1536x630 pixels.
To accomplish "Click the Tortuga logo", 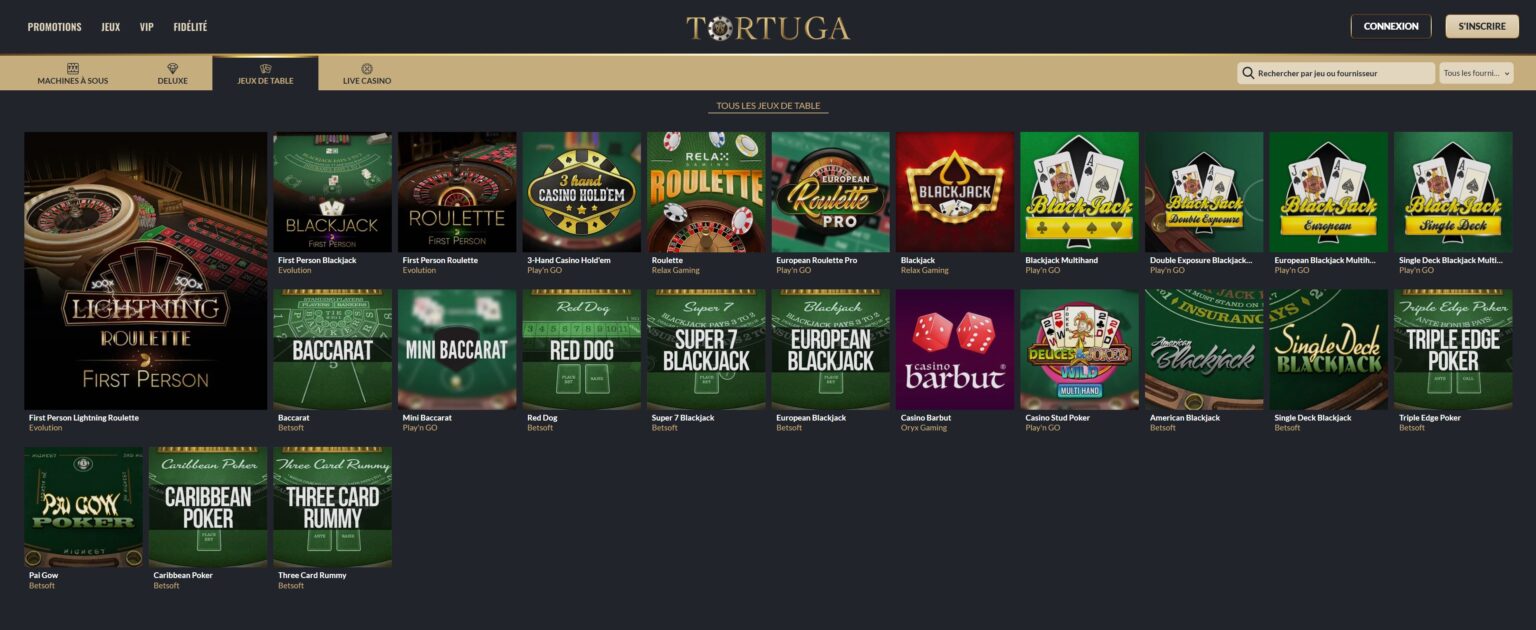I will (768, 27).
